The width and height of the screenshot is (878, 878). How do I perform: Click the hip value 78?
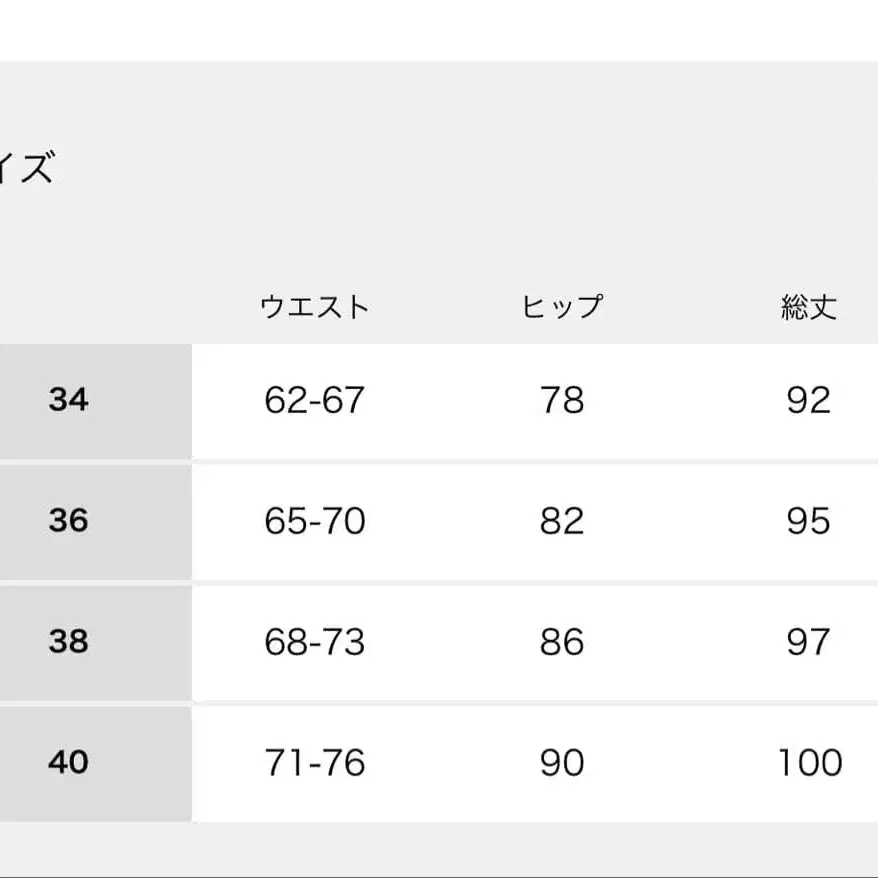(561, 401)
